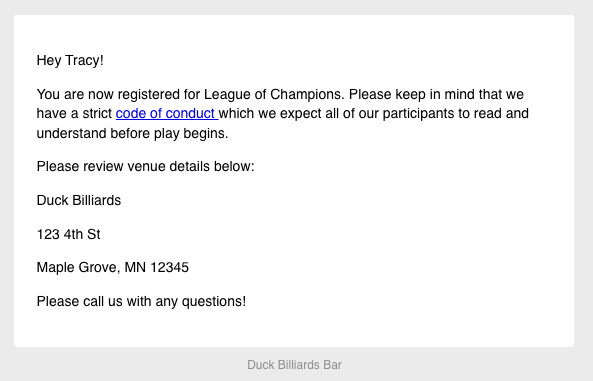
Task: Click the '123 4th St' address line
Action: tap(68, 234)
